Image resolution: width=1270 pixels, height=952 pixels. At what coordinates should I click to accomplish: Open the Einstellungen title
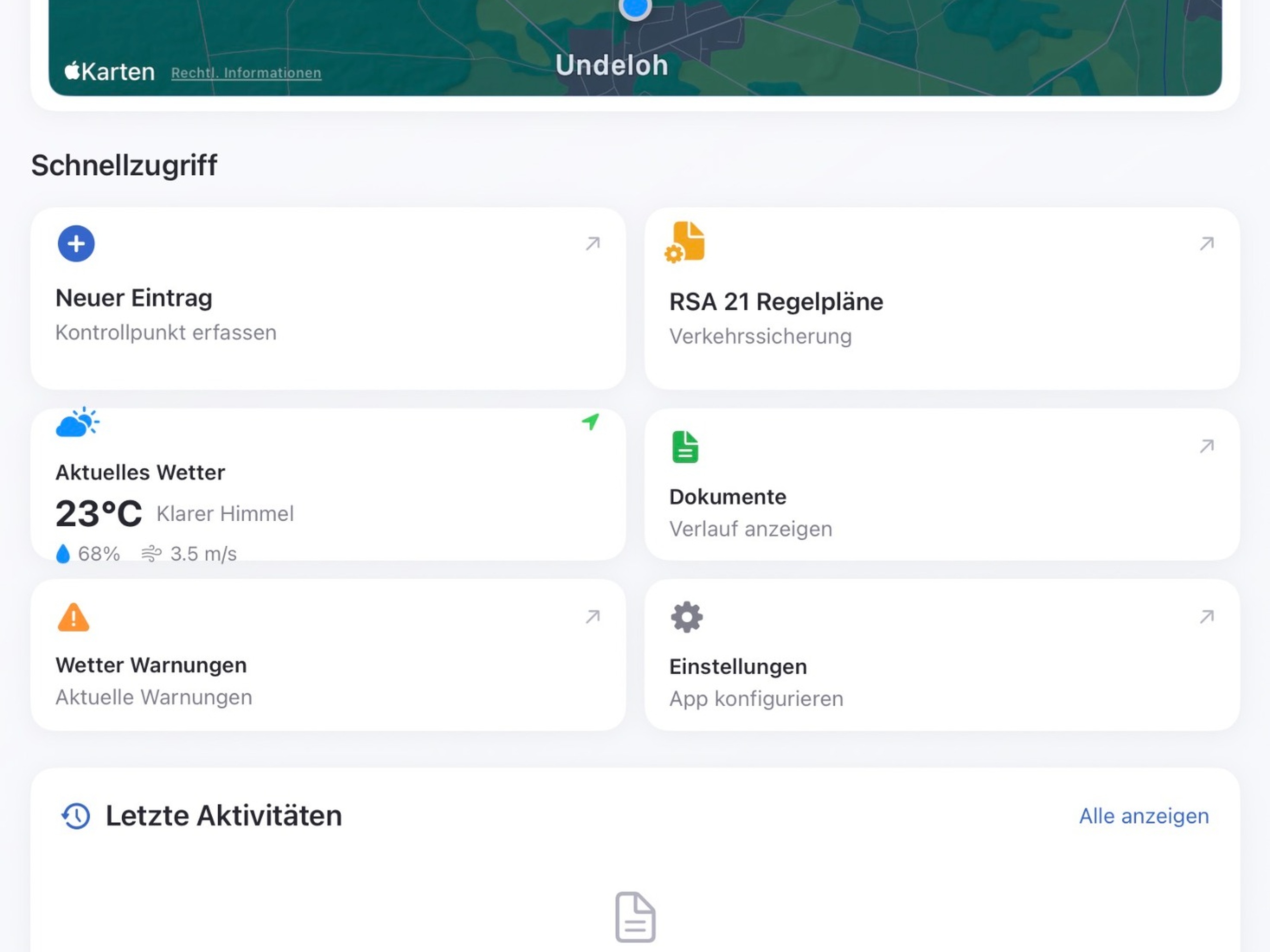click(738, 667)
